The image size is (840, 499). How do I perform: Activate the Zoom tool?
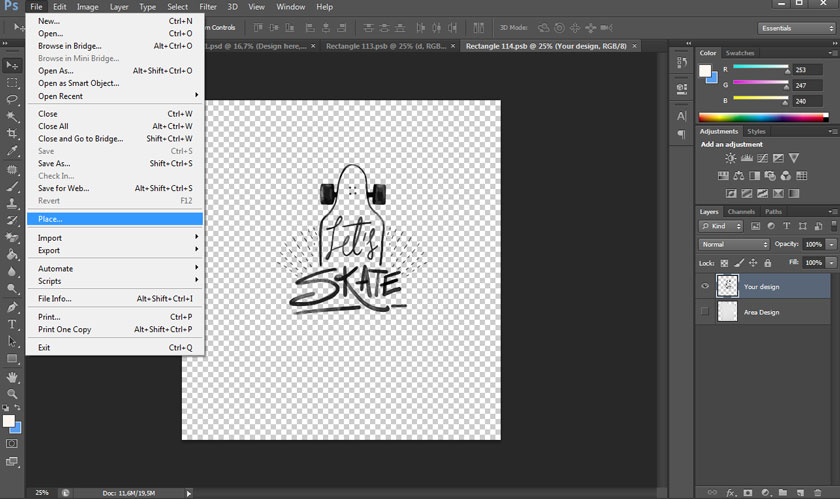(13, 394)
